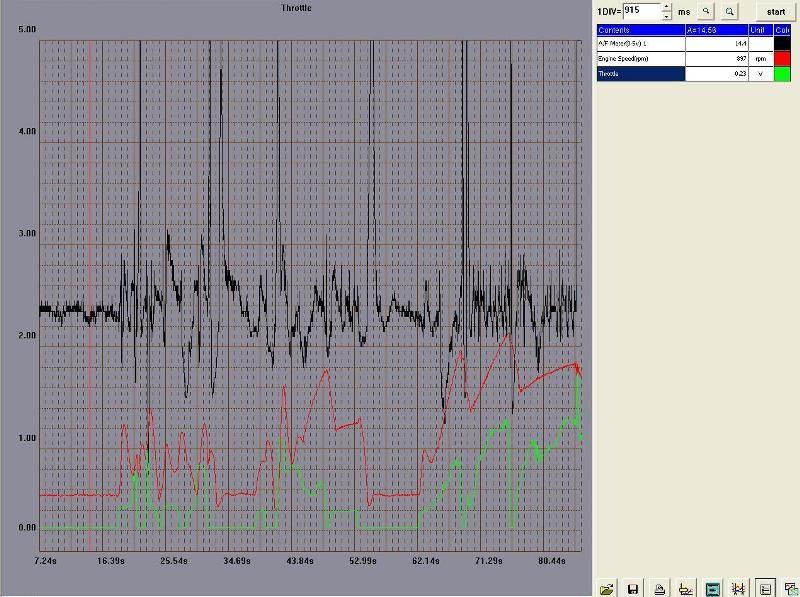Decrease 1DIV value with down arrow
This screenshot has height=597, width=800.
[667, 16]
